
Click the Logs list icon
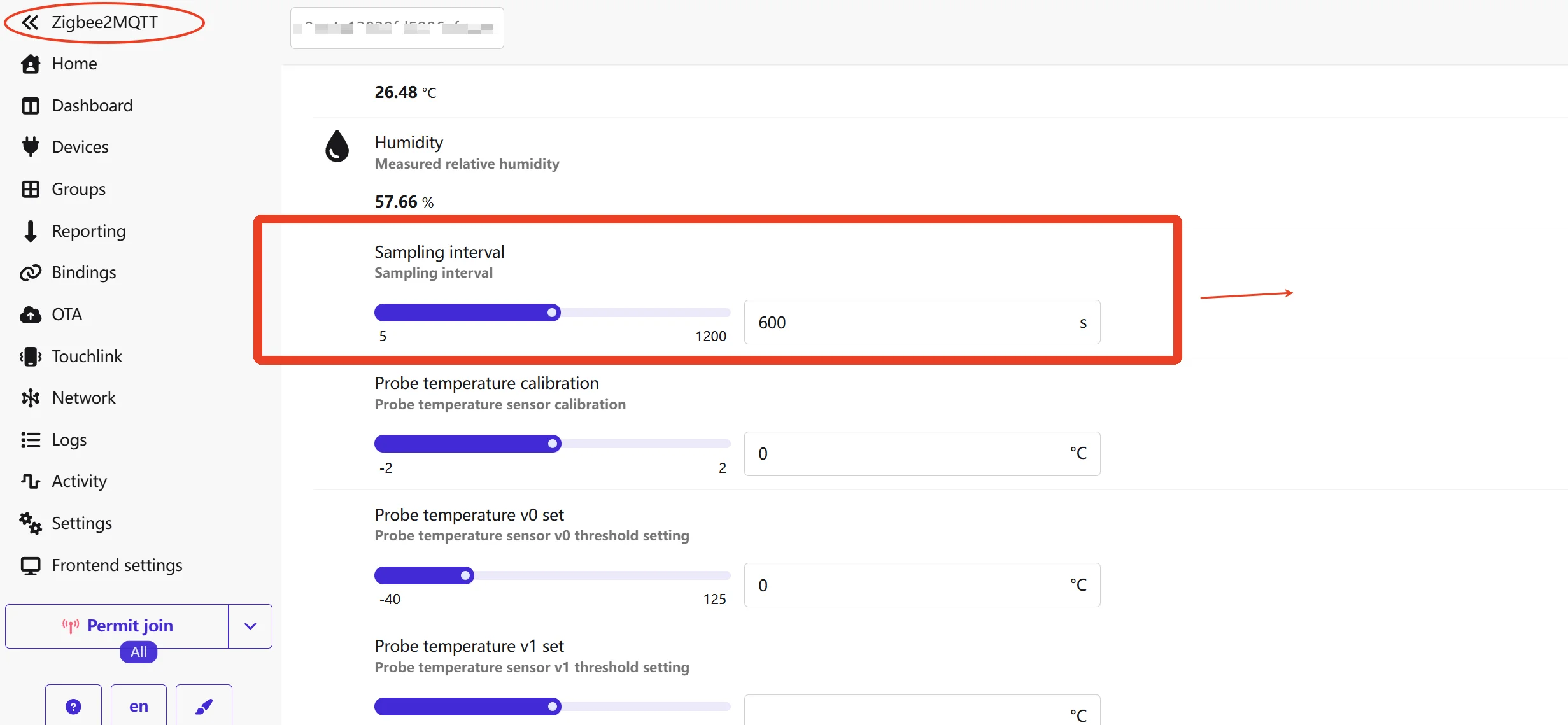click(x=31, y=440)
